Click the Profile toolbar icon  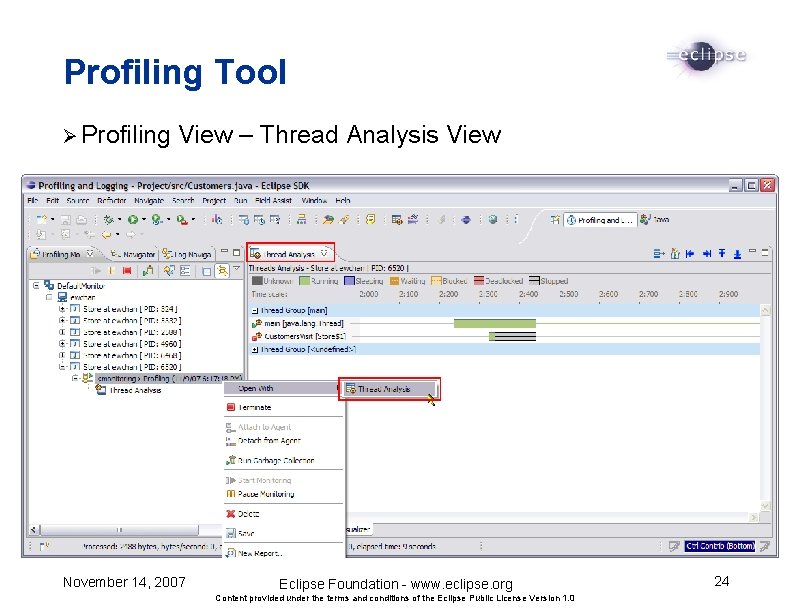[x=157, y=220]
